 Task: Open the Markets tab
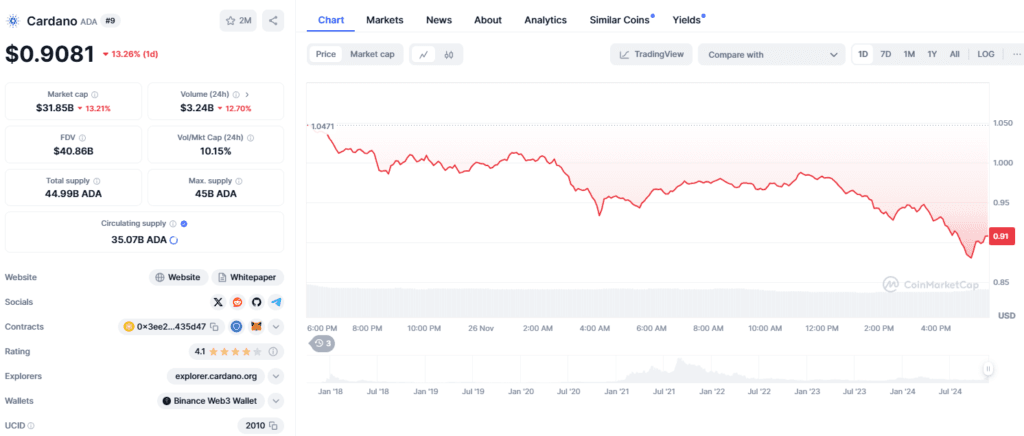tap(385, 20)
